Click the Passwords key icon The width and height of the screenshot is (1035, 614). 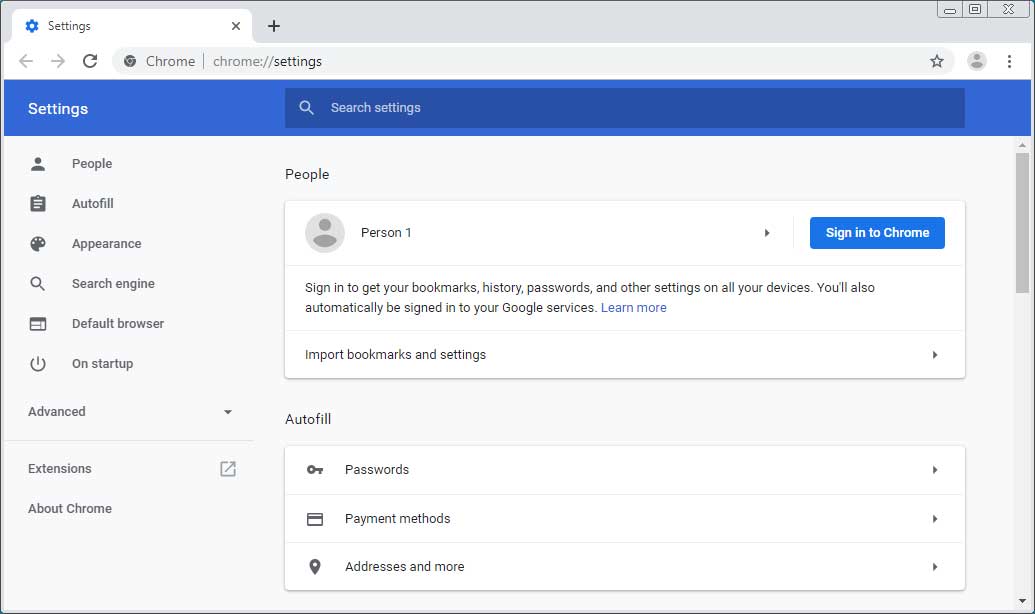[315, 470]
